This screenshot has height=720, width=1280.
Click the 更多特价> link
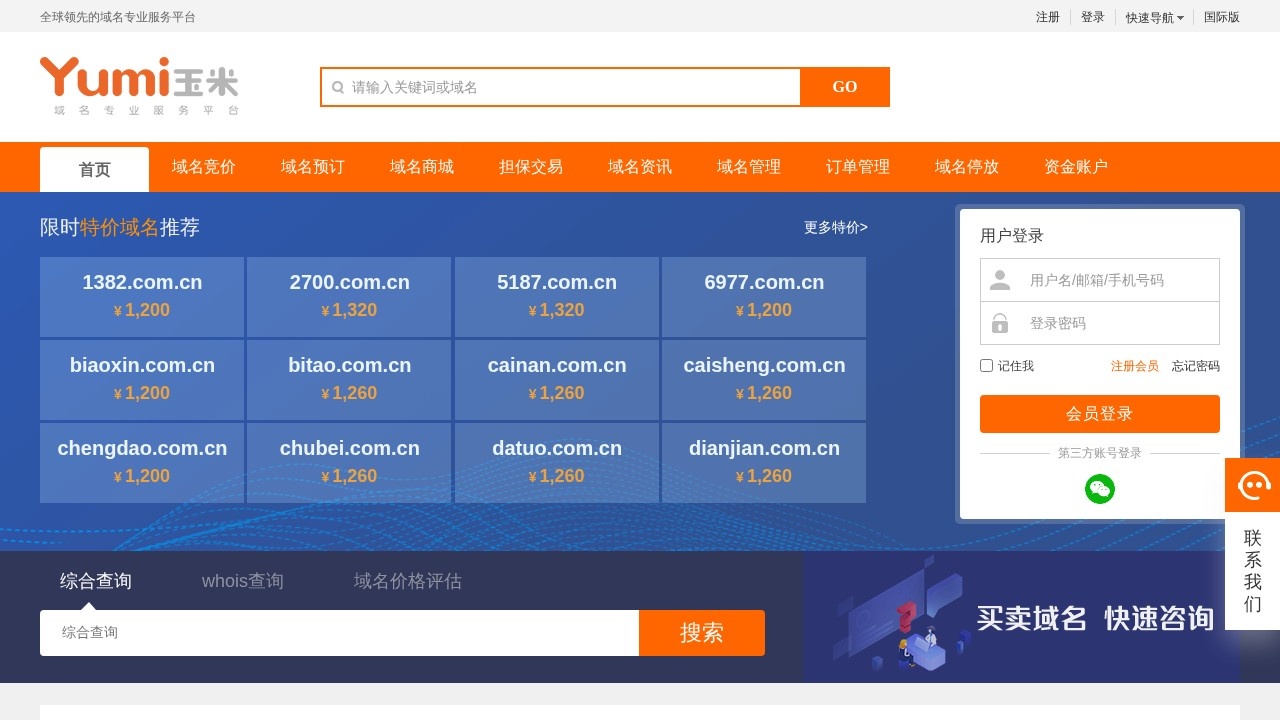(x=836, y=227)
